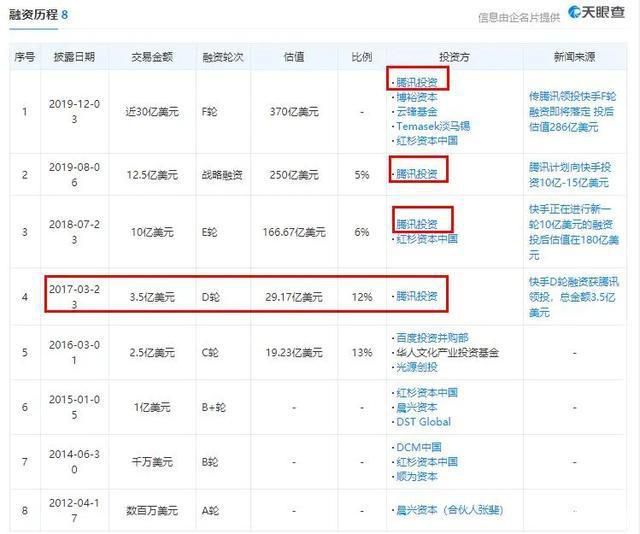Click 红杉资本中国 in the E轮 row

[x=426, y=239]
